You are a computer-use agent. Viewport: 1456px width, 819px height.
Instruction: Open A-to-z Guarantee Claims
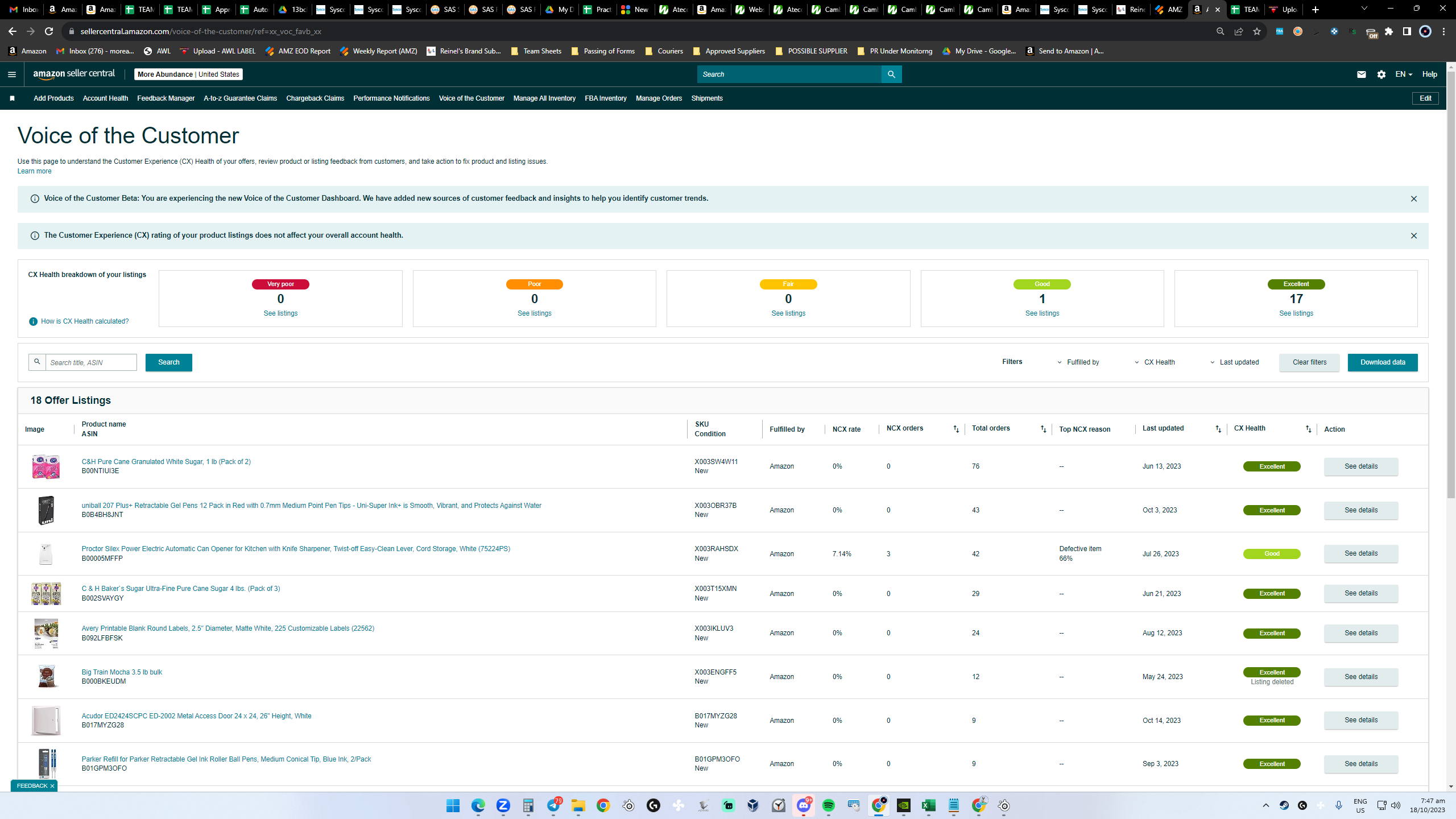(x=240, y=98)
